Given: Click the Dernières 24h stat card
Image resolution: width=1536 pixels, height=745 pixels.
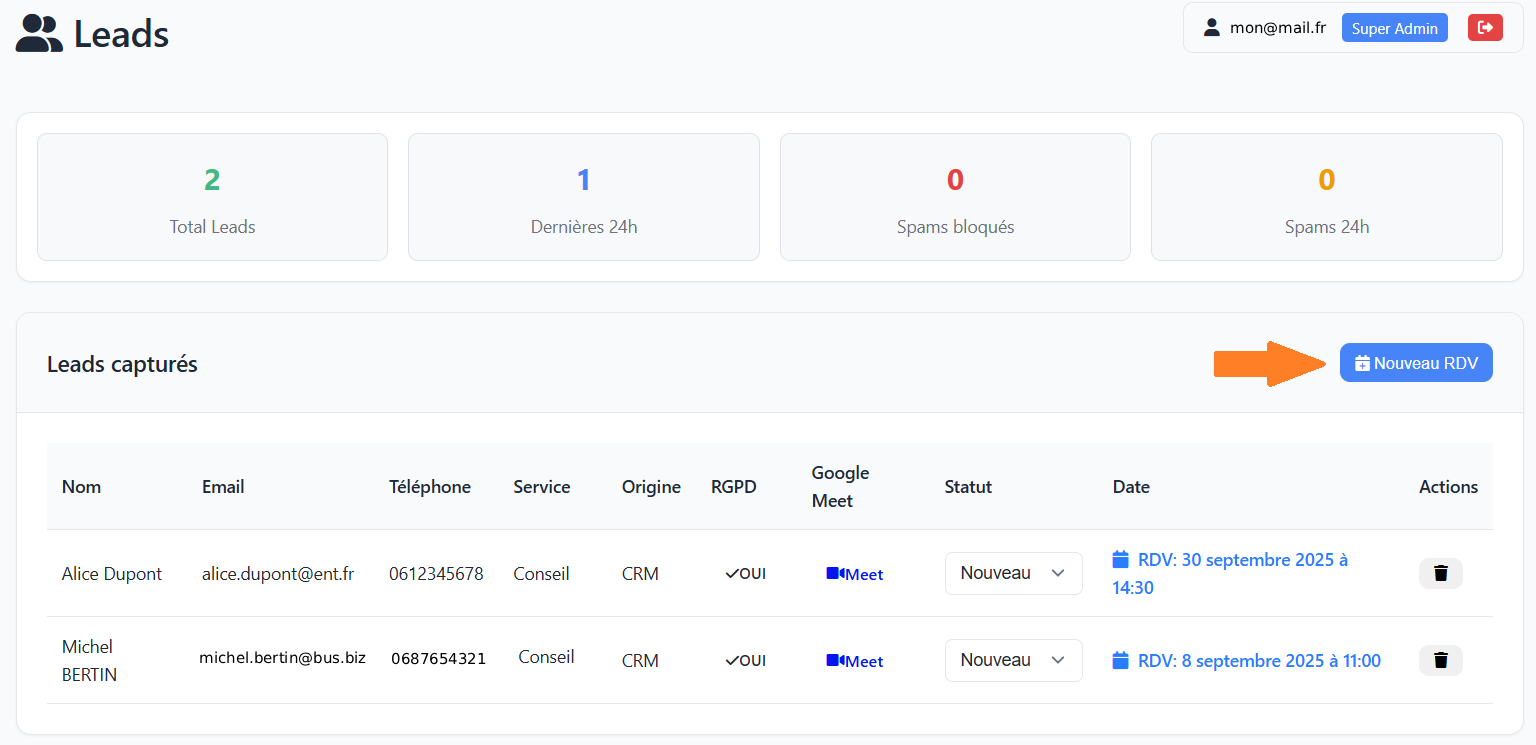Looking at the screenshot, I should click(x=584, y=197).
